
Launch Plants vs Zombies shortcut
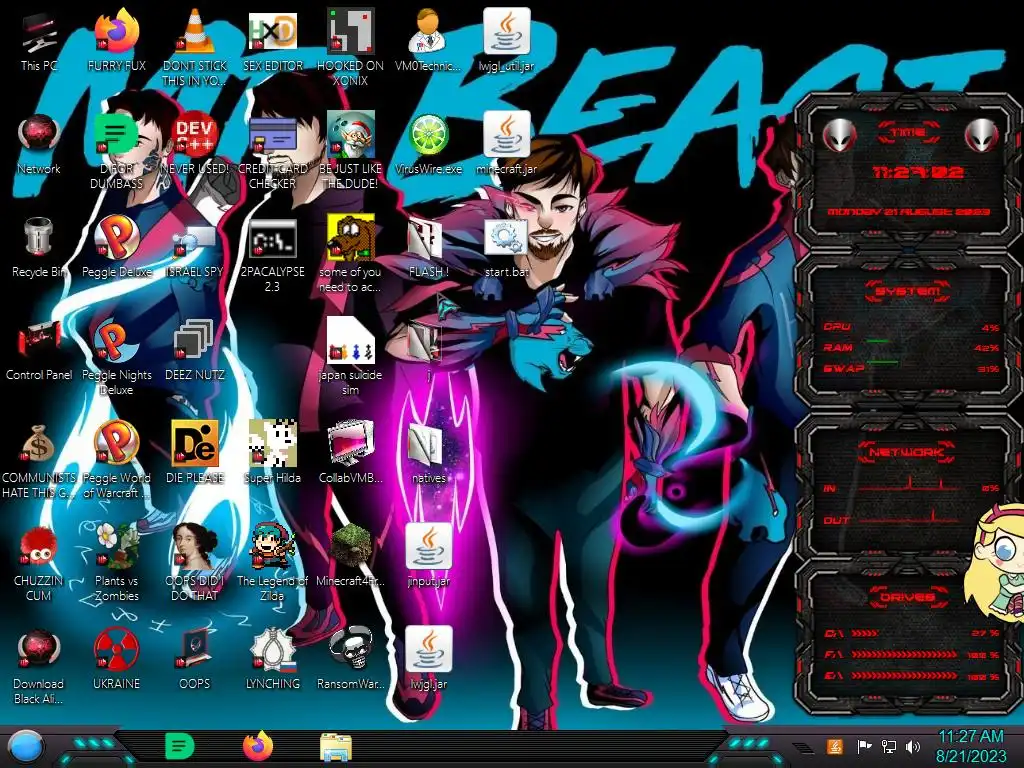click(117, 563)
